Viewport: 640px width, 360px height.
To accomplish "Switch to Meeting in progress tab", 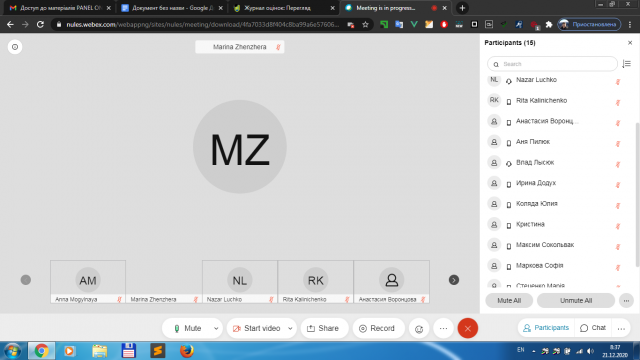I will [x=396, y=8].
